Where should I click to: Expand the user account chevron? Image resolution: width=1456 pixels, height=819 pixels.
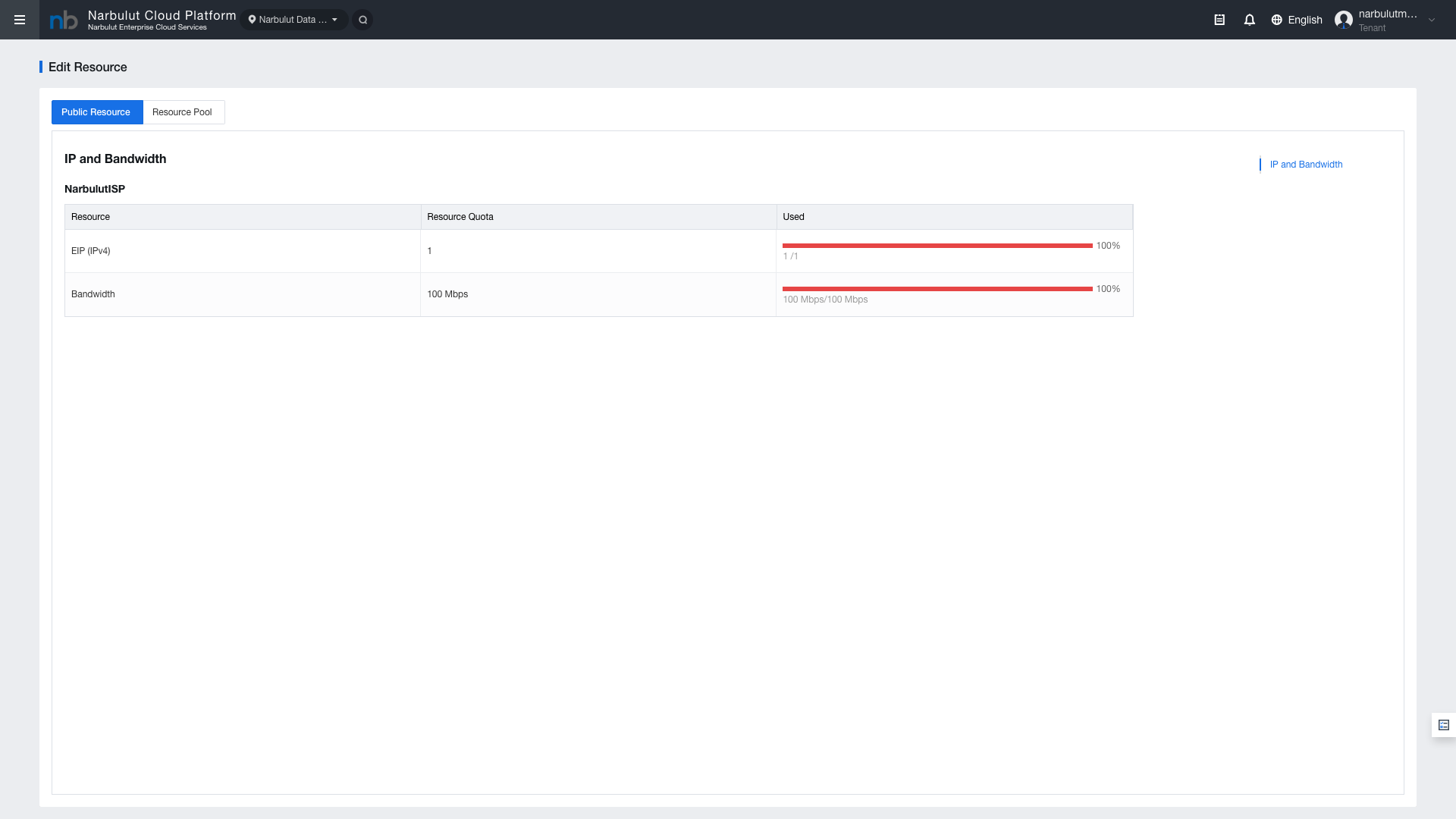(1432, 20)
